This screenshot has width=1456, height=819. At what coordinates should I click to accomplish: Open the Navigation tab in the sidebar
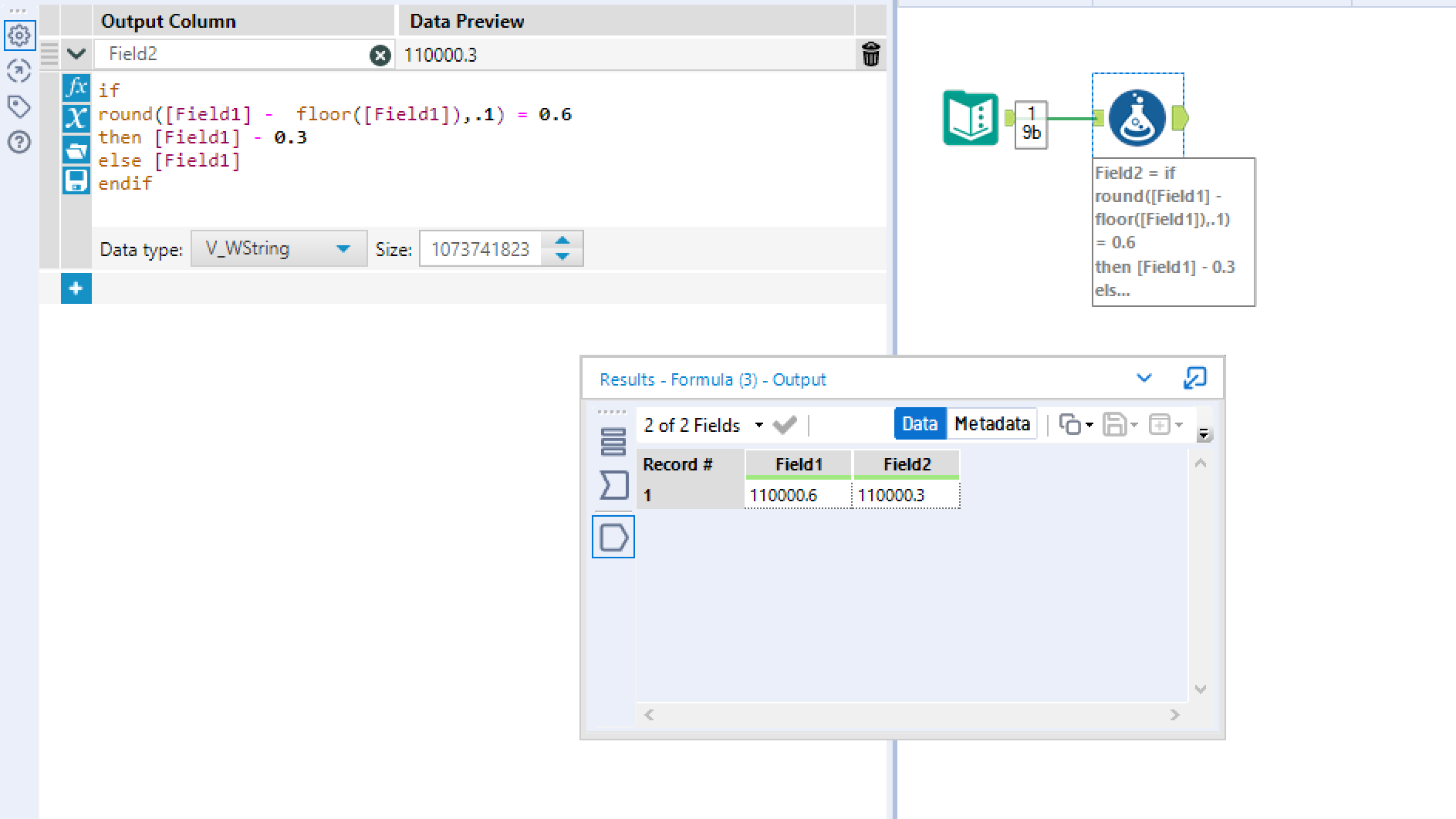[x=19, y=71]
